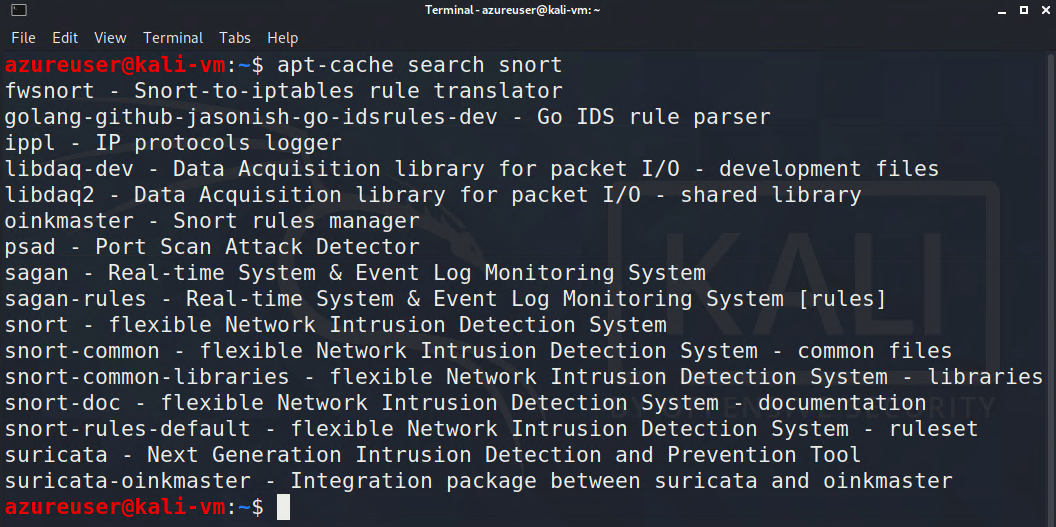Click the window title 'Terminal - azureuser@kali-vm: ~'
This screenshot has height=527, width=1056.
(x=528, y=10)
